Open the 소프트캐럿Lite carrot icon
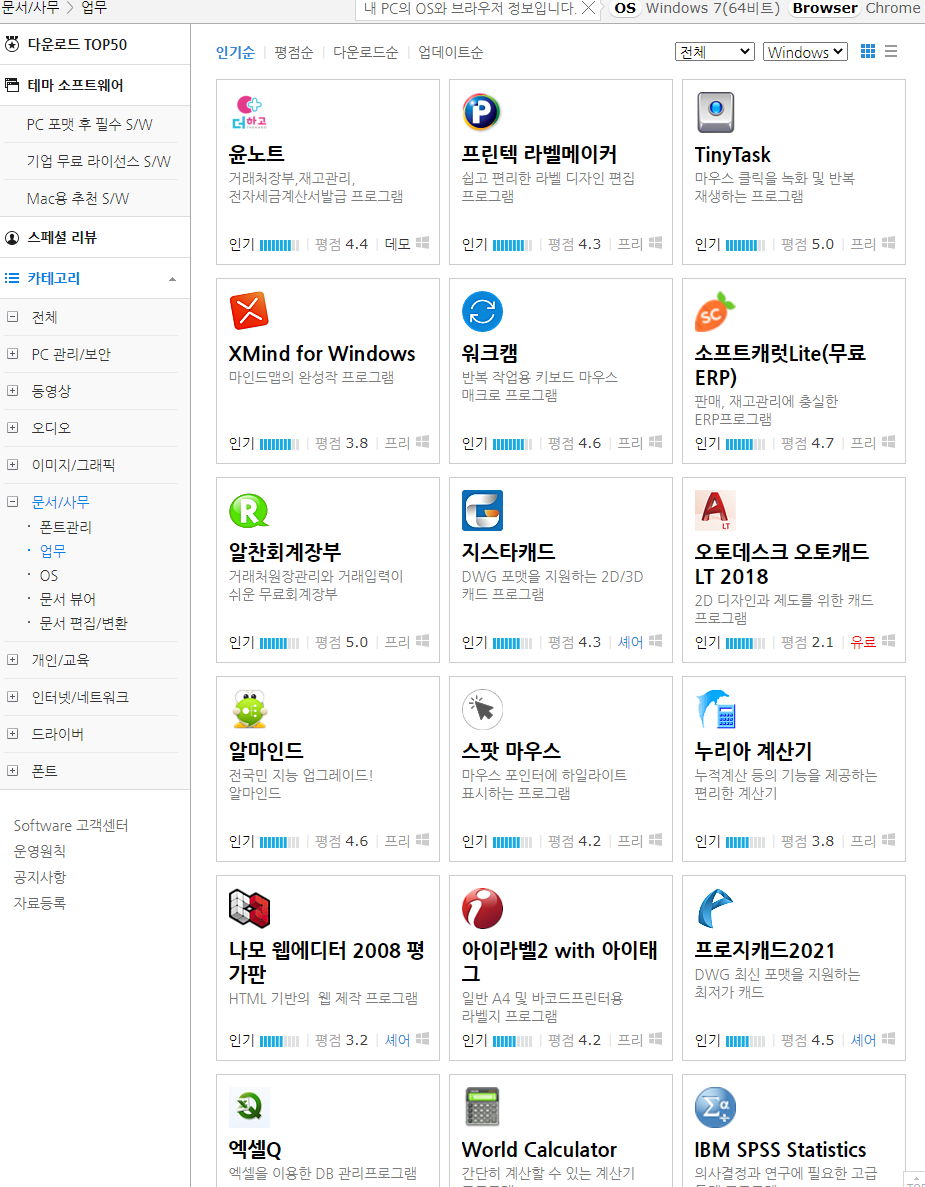 pos(715,311)
